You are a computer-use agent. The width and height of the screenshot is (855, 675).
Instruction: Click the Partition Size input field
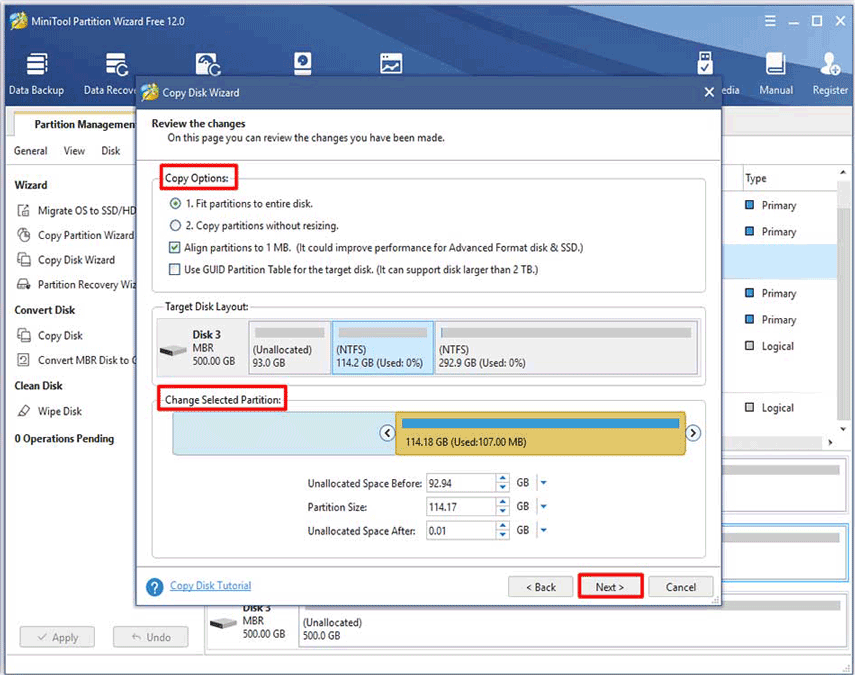[461, 507]
